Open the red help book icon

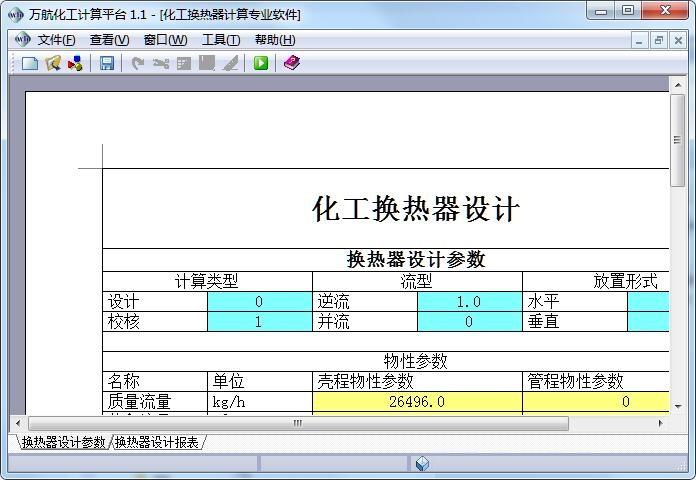coord(291,63)
